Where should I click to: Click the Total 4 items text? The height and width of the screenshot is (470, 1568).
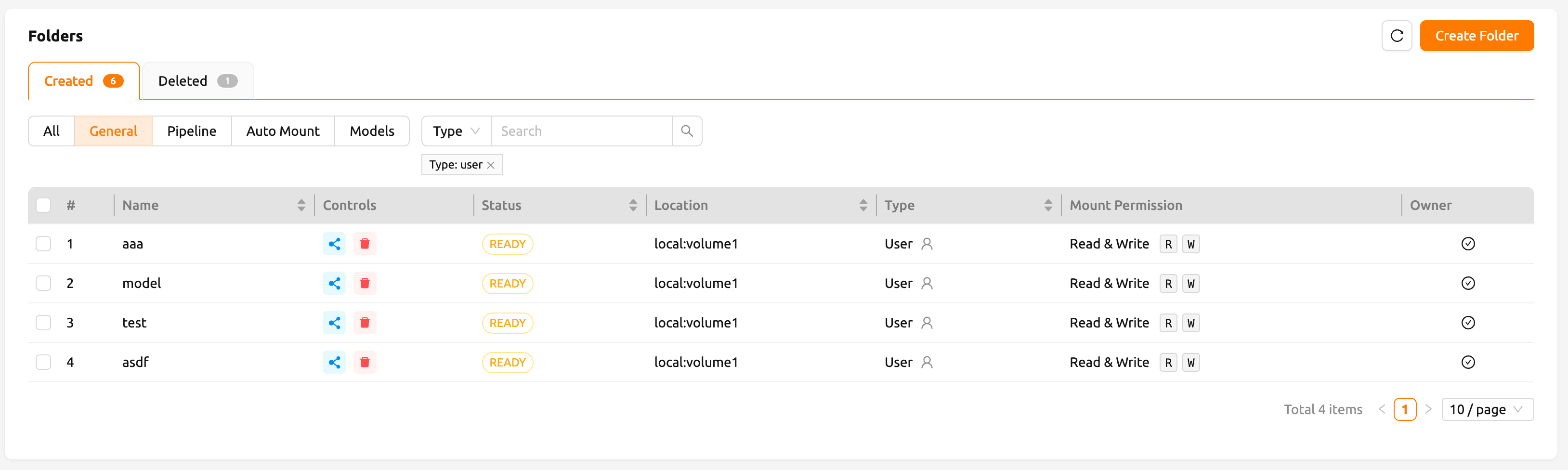tap(1323, 410)
